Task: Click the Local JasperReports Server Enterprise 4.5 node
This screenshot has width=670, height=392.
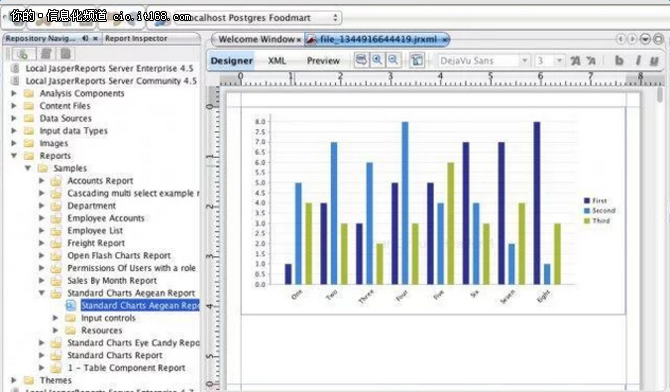Action: (x=109, y=68)
